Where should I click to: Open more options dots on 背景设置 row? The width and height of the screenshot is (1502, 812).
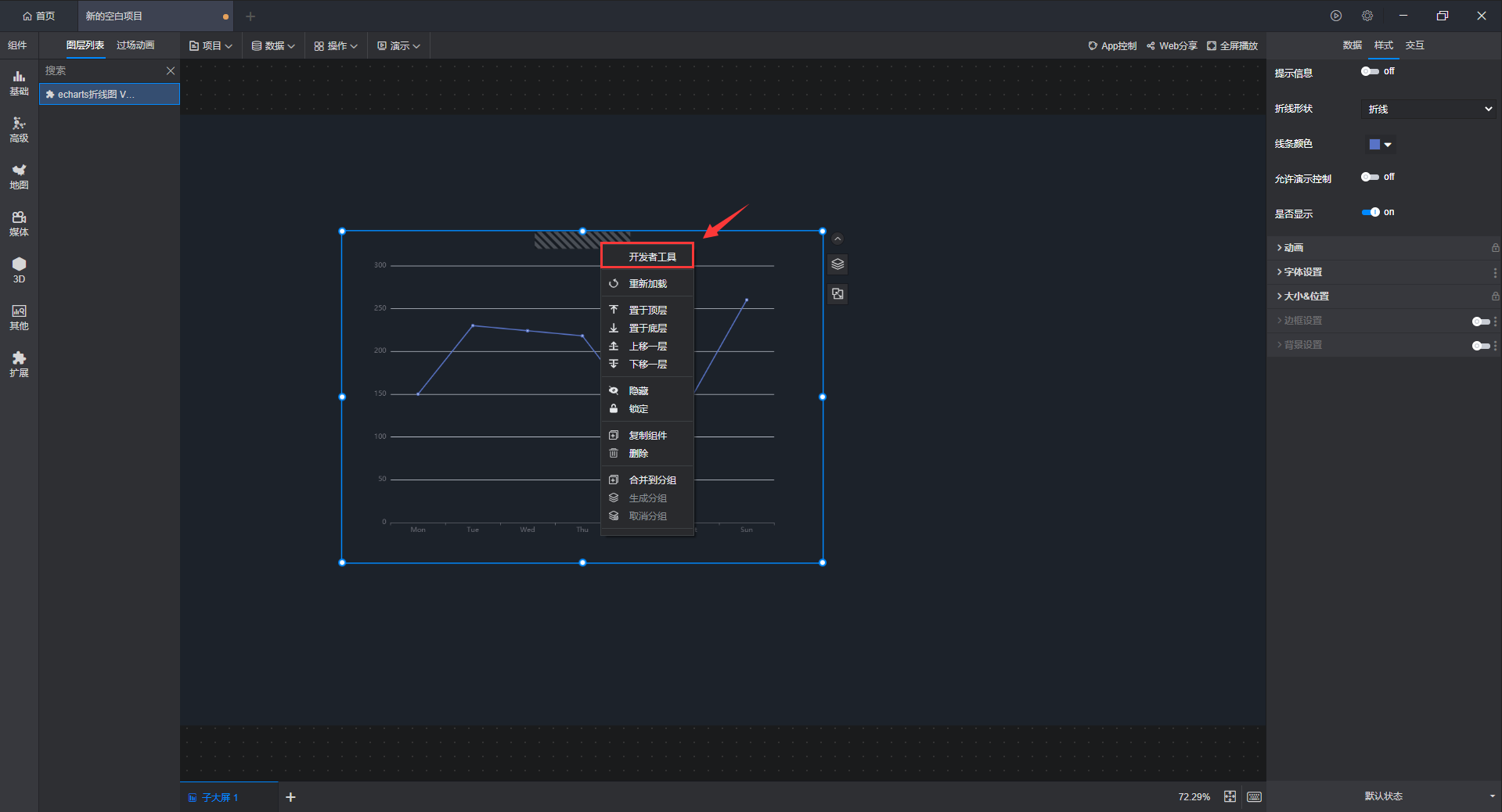(1495, 346)
